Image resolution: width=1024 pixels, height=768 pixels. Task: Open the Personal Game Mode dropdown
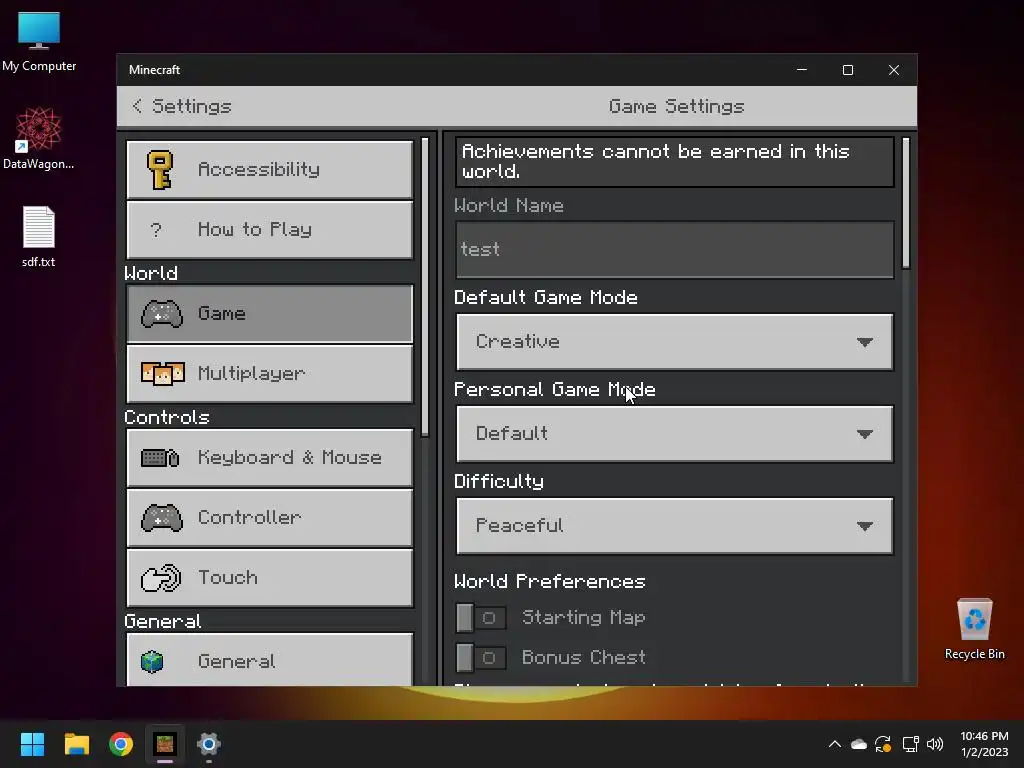675,434
